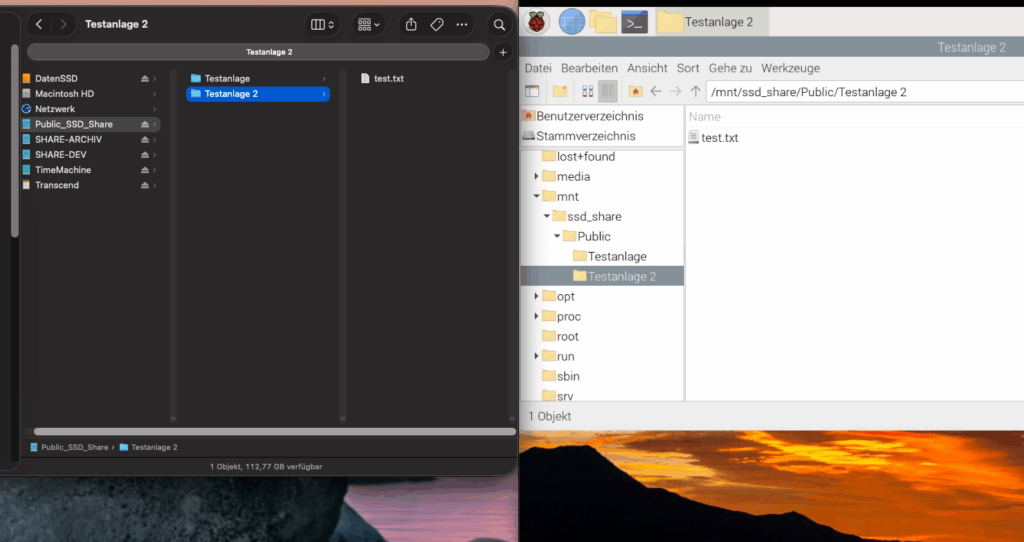Expand the media folder in tree
This screenshot has height=542, width=1024.
pyautogui.click(x=537, y=176)
